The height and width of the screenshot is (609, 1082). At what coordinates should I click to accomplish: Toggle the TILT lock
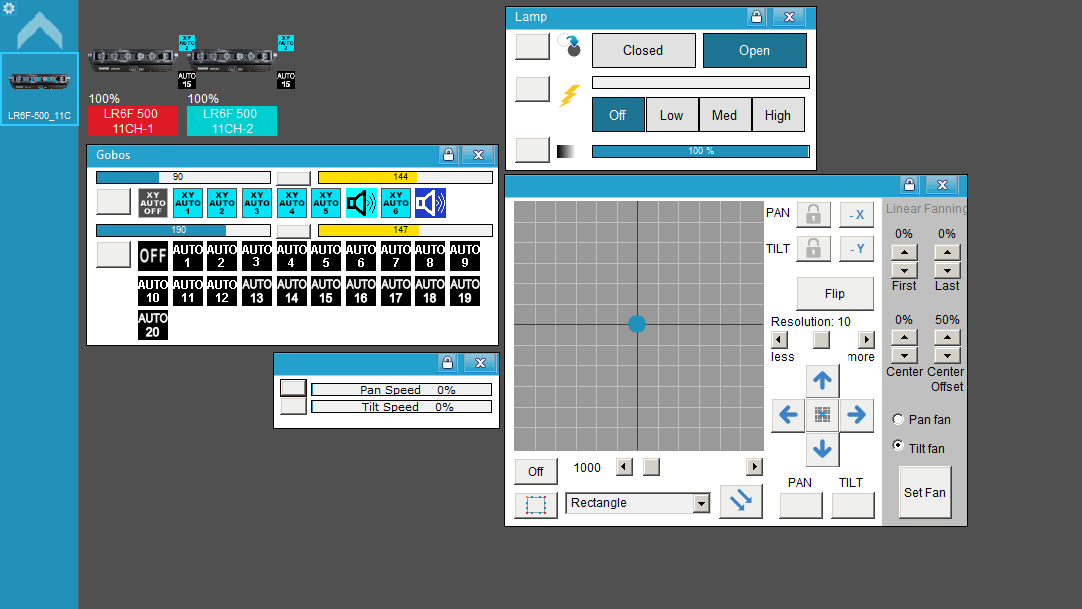pyautogui.click(x=813, y=249)
